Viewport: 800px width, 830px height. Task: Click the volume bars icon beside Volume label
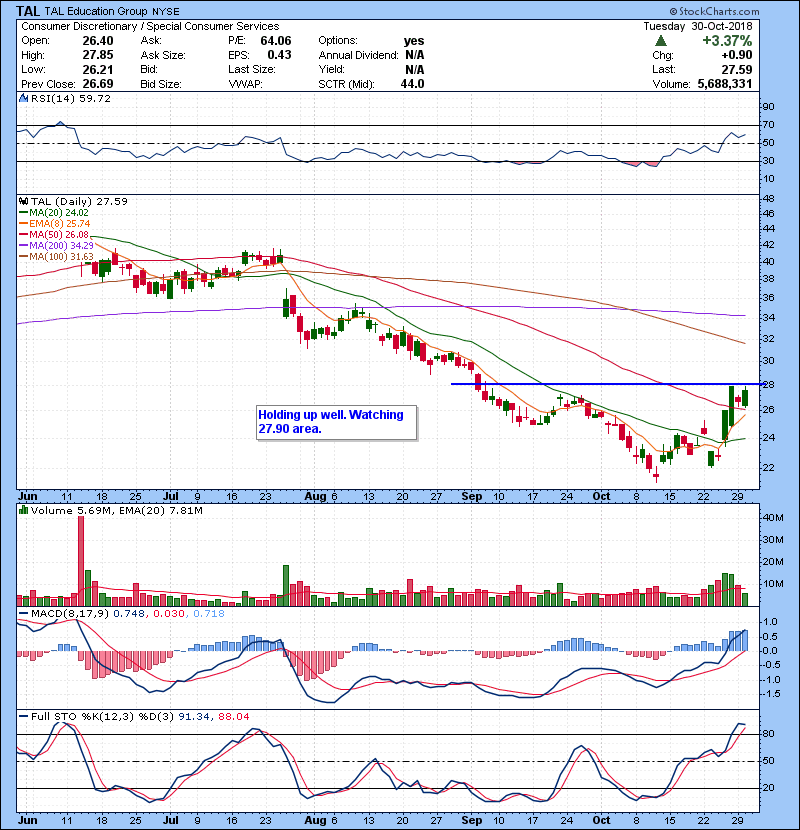pos(23,510)
